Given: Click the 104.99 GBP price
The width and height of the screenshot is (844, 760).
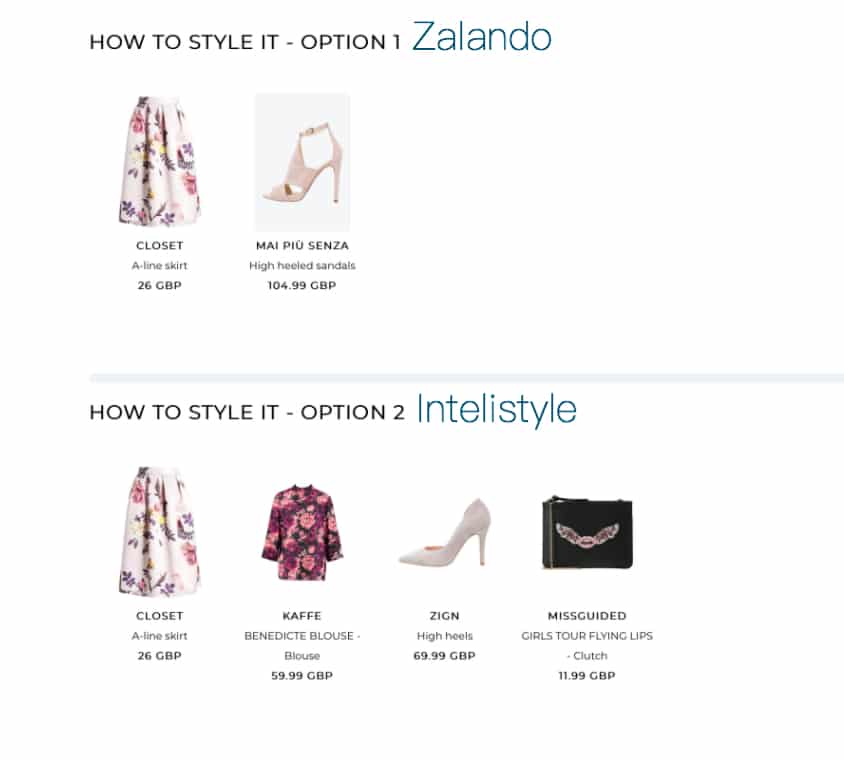Looking at the screenshot, I should [302, 285].
